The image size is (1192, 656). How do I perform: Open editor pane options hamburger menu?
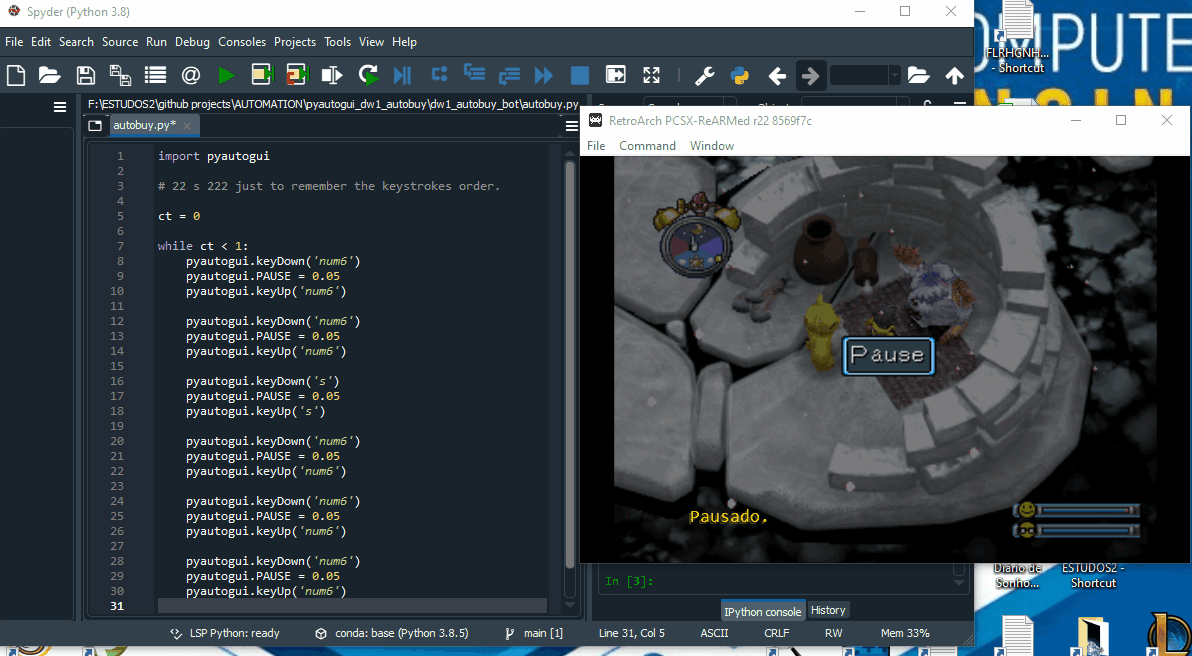tap(572, 125)
